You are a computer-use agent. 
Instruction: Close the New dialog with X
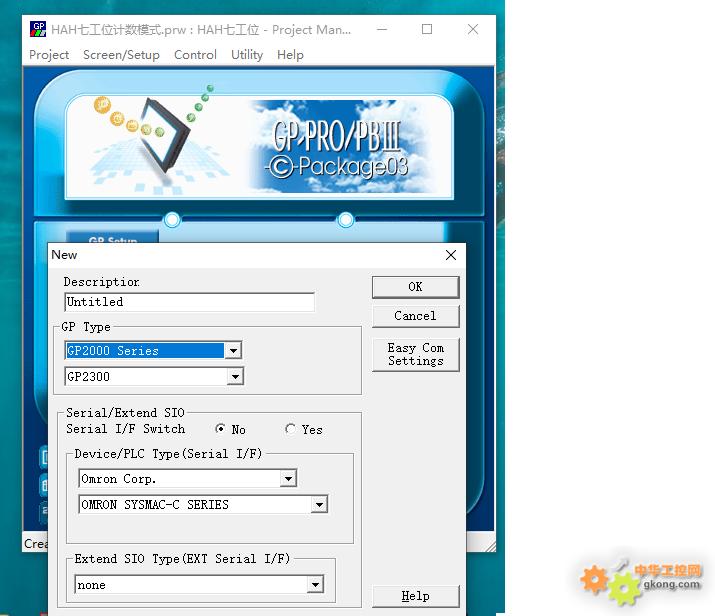(x=451, y=255)
